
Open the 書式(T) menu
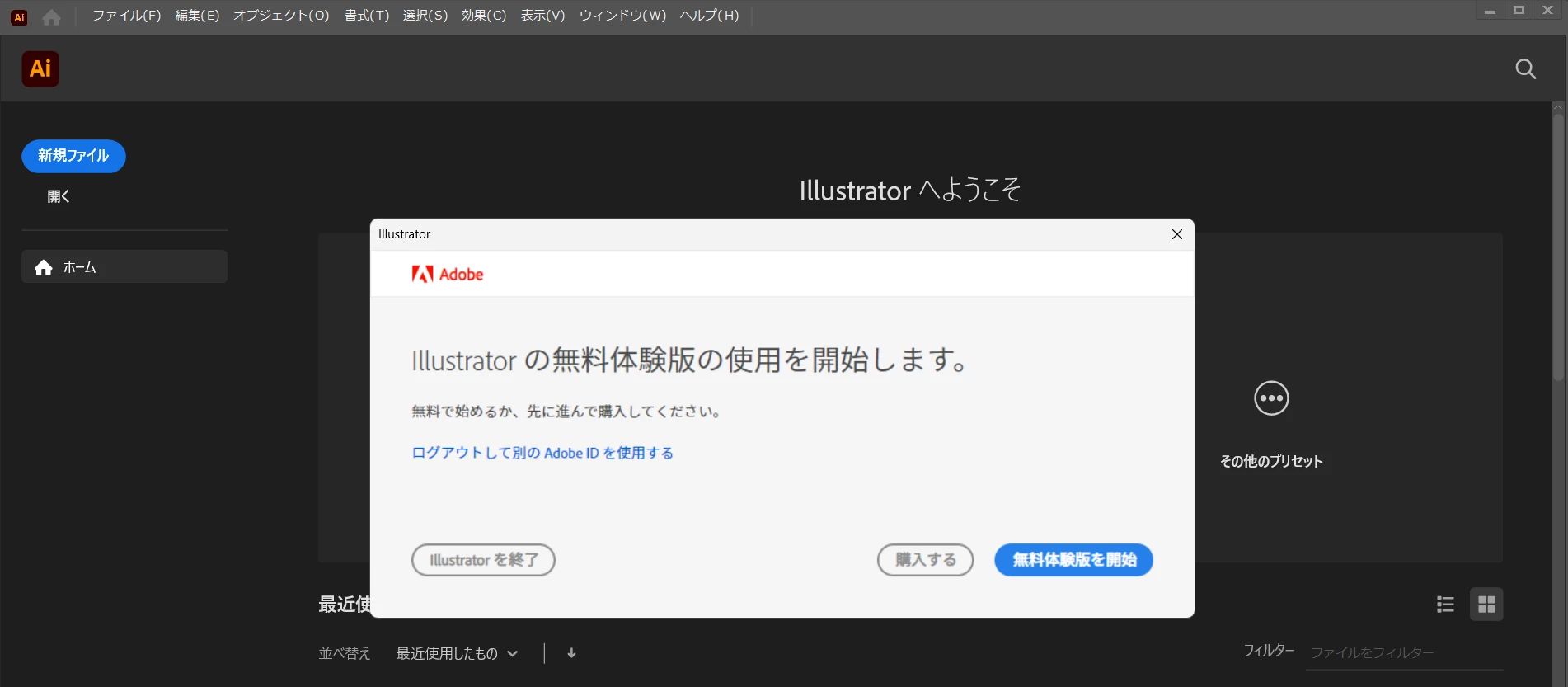click(x=367, y=16)
